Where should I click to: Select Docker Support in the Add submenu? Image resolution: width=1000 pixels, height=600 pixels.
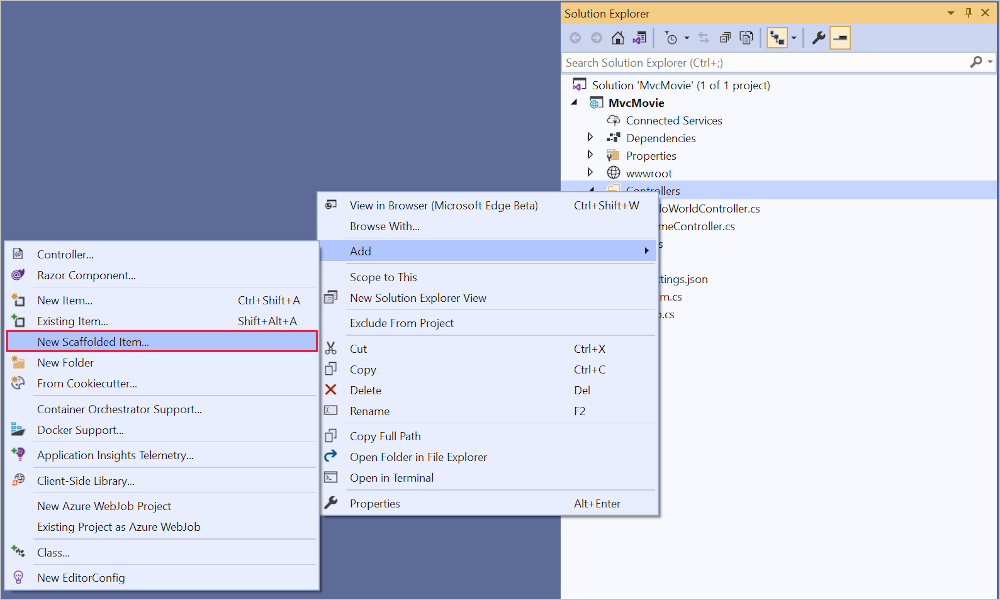[x=80, y=430]
